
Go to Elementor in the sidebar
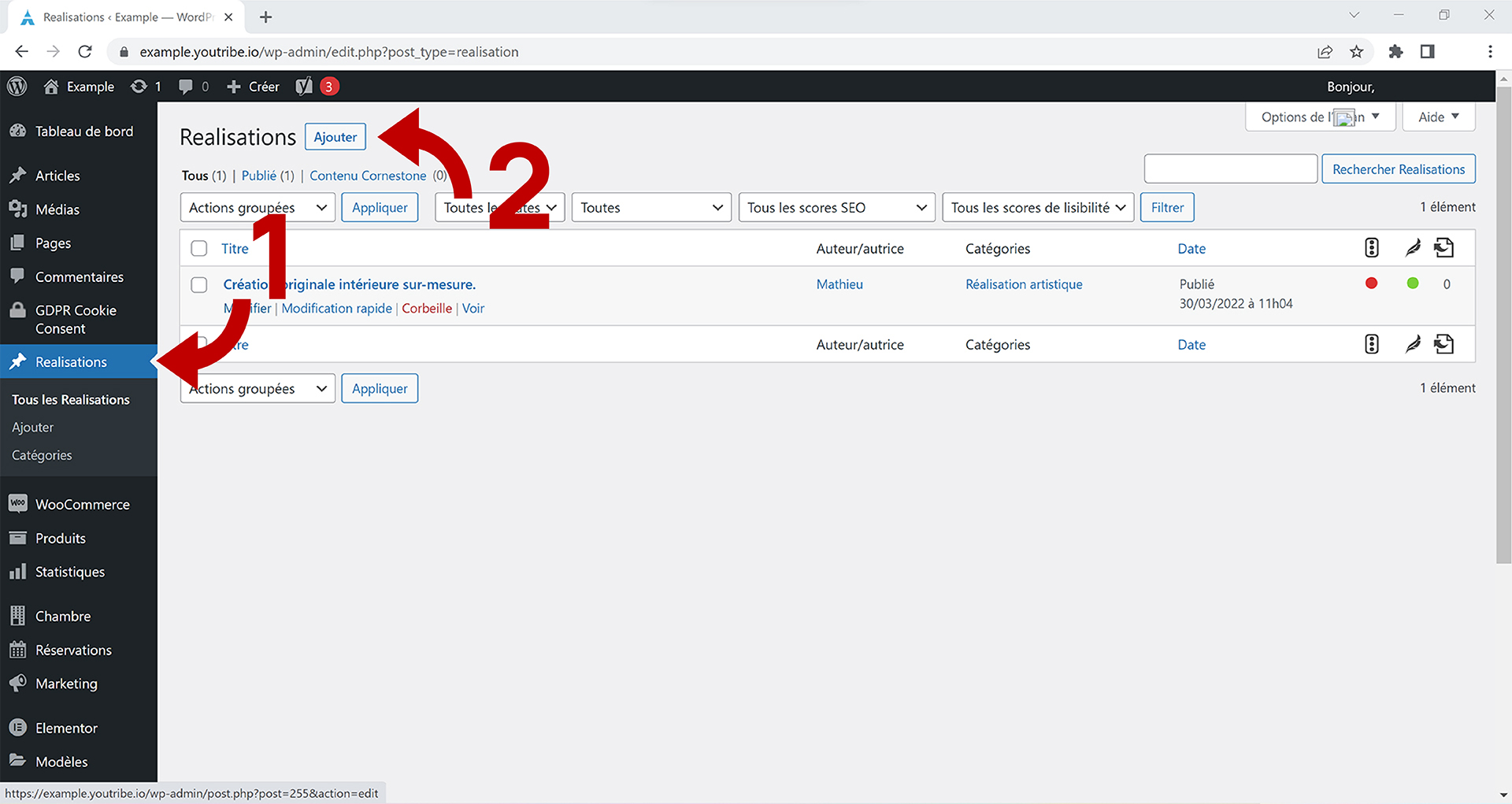tap(66, 728)
